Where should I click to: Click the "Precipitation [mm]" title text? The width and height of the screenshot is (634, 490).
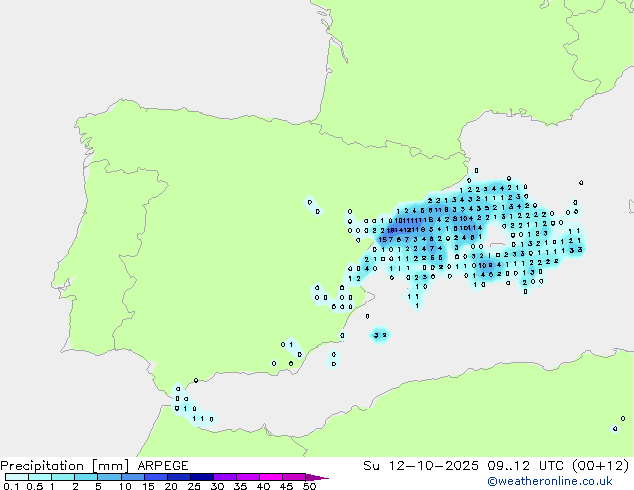(65, 466)
